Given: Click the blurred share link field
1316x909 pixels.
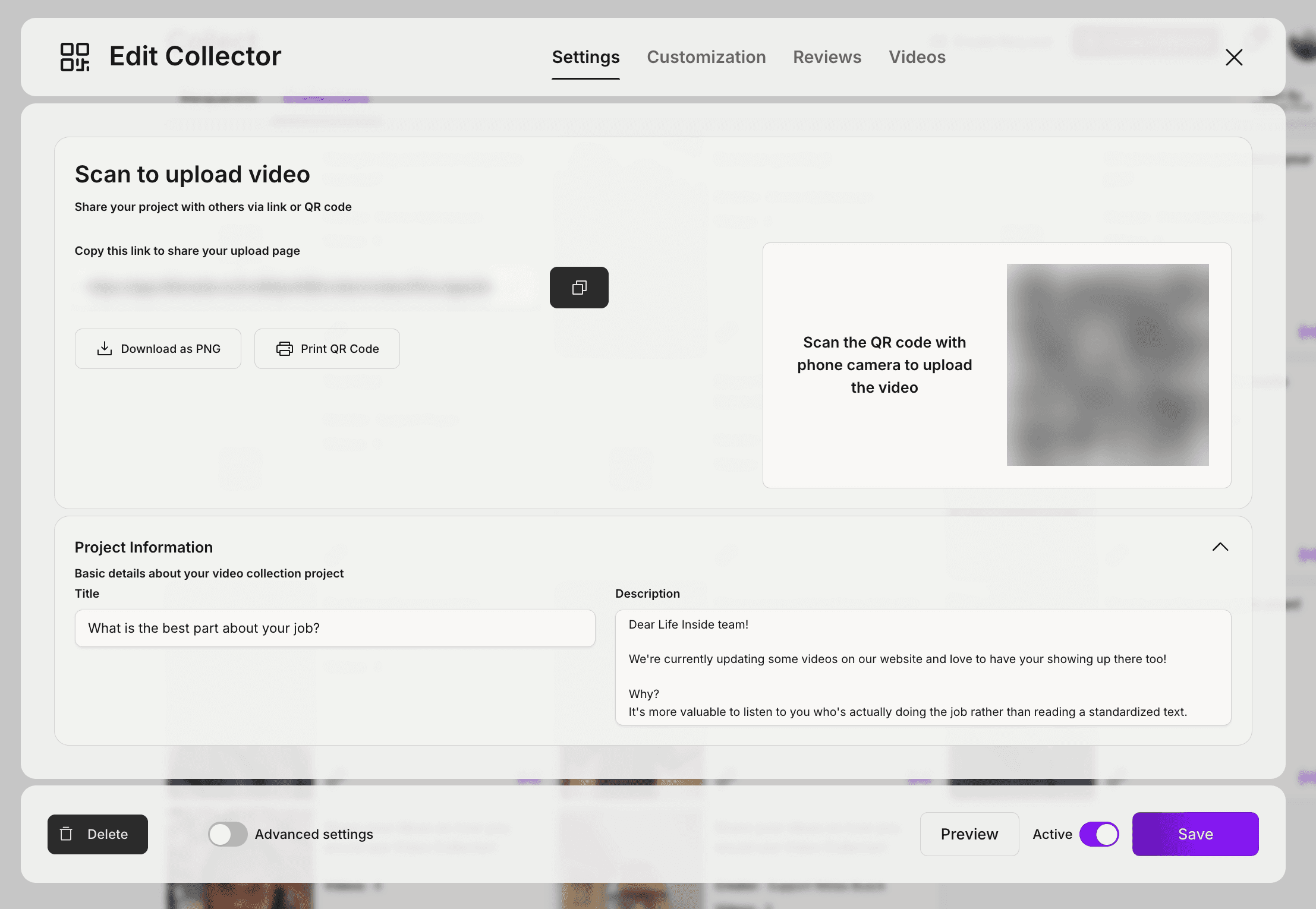Looking at the screenshot, I should (307, 288).
